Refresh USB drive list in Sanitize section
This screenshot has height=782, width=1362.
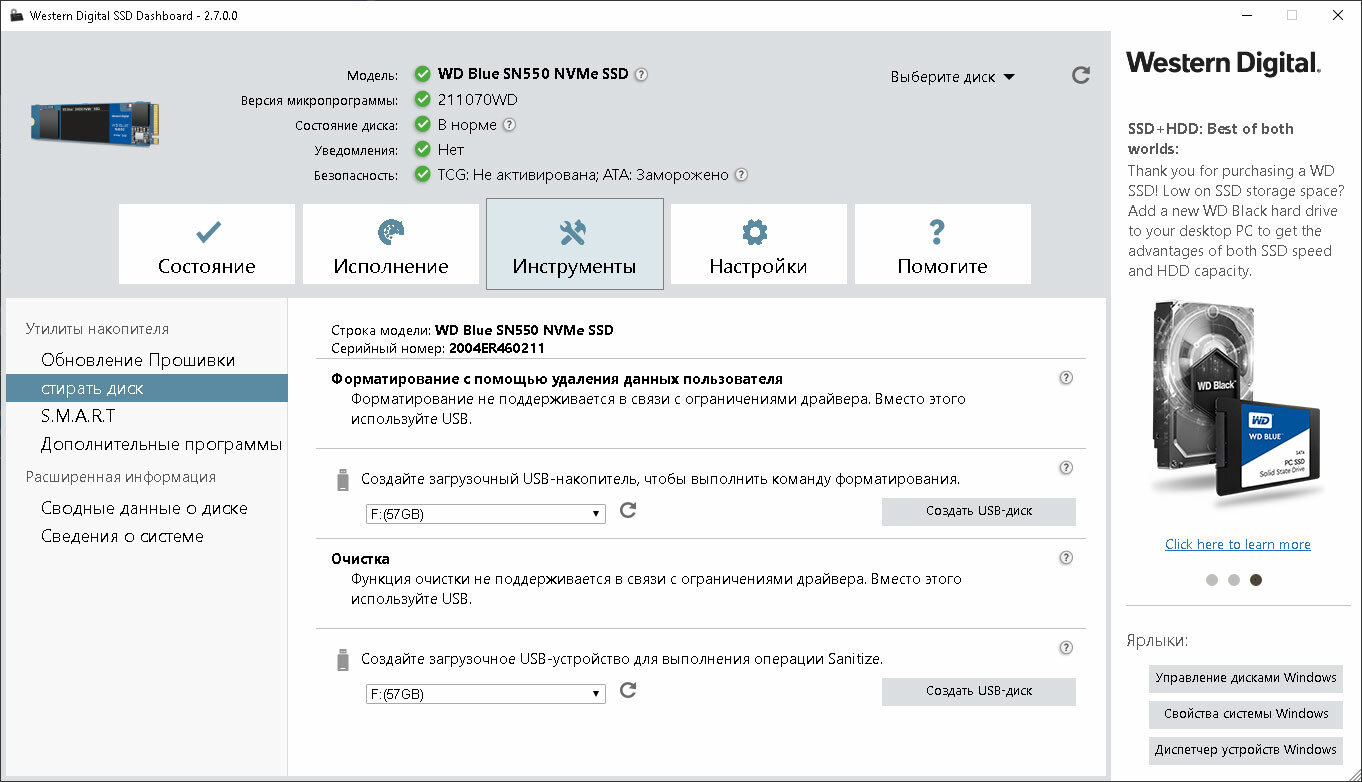point(628,691)
